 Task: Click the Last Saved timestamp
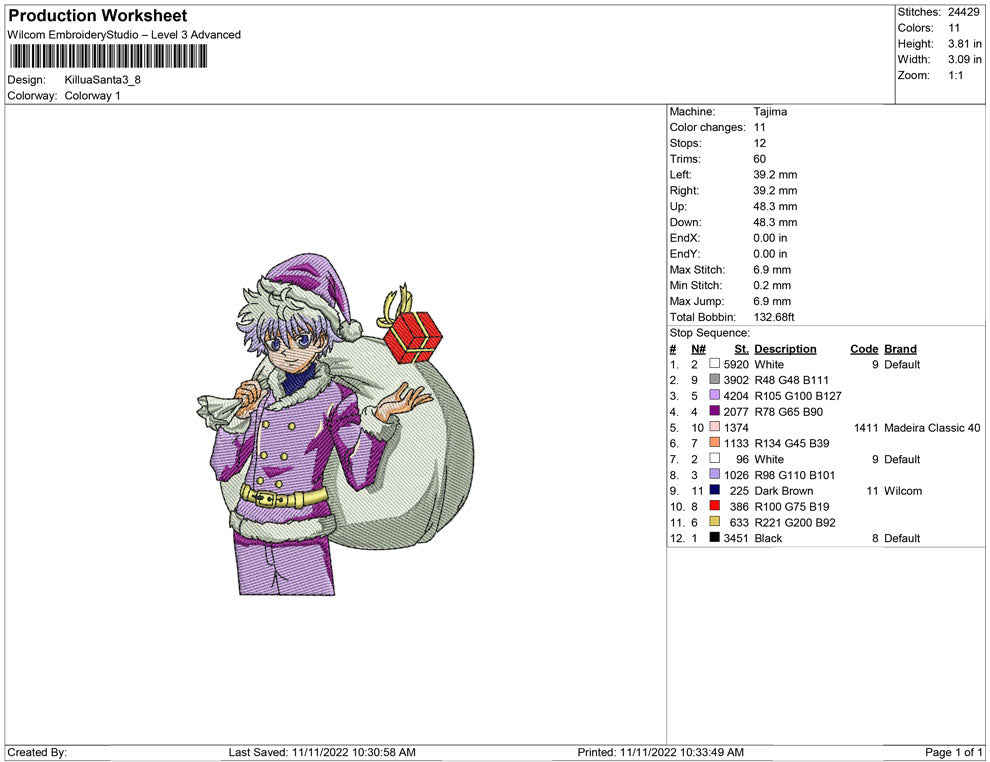point(322,752)
